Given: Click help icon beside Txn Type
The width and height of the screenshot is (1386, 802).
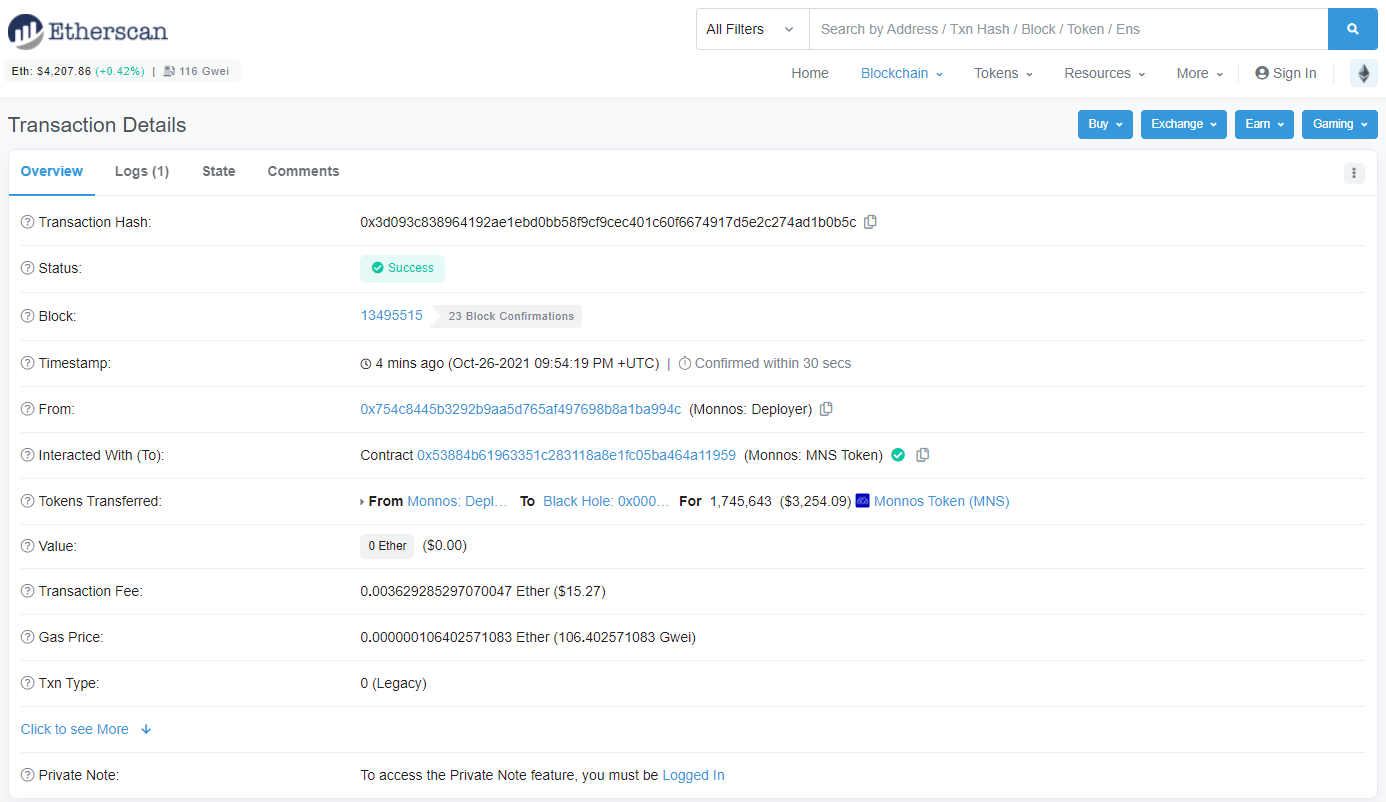Looking at the screenshot, I should [x=28, y=683].
